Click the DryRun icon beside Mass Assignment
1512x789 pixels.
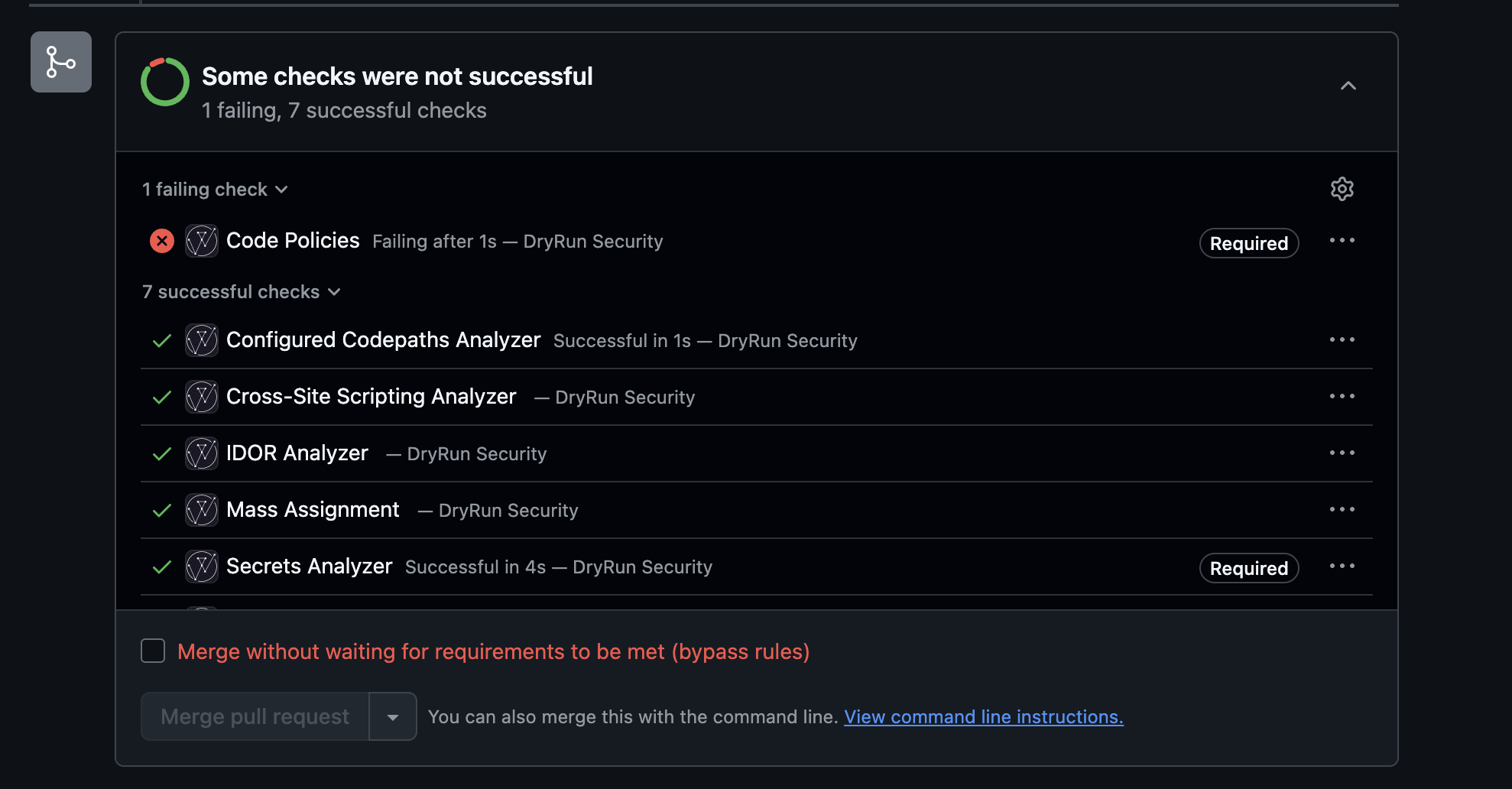pyautogui.click(x=201, y=510)
